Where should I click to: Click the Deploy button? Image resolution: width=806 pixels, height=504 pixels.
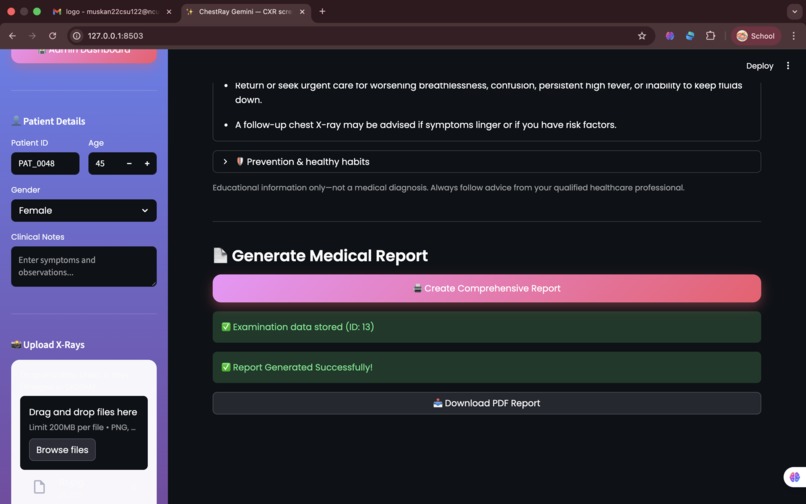(x=759, y=66)
